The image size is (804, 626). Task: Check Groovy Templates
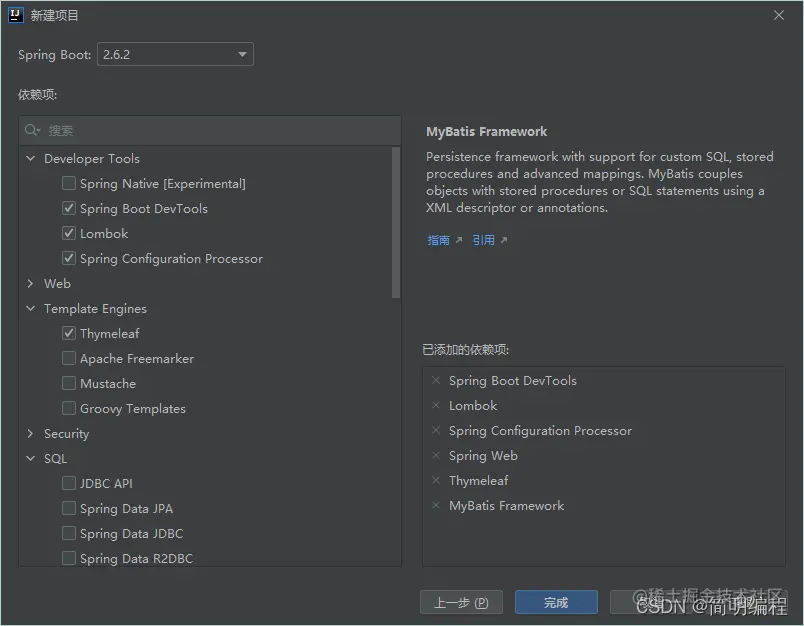pyautogui.click(x=69, y=408)
